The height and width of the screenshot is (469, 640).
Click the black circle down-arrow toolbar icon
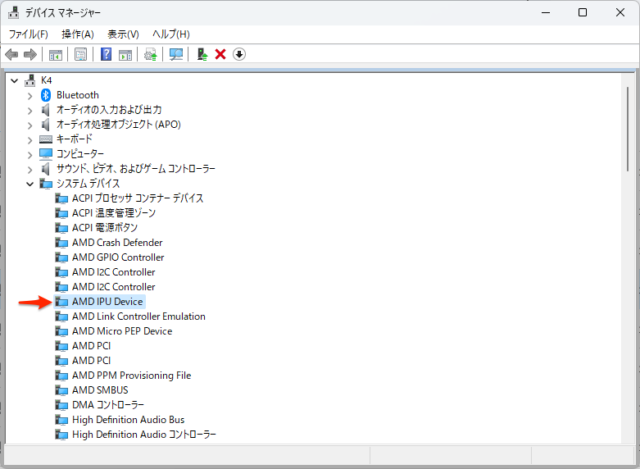click(239, 54)
